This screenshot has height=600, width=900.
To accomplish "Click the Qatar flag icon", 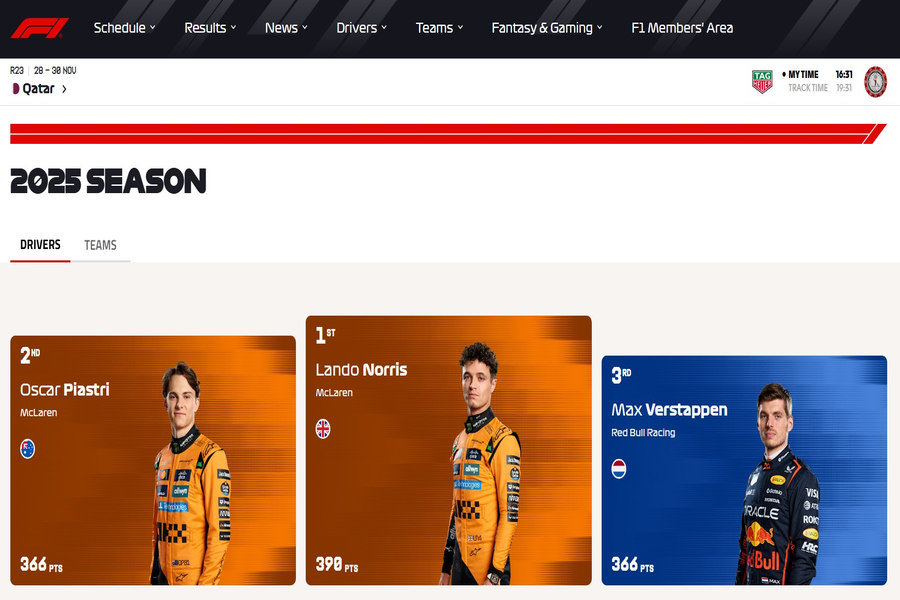I will 14,88.
